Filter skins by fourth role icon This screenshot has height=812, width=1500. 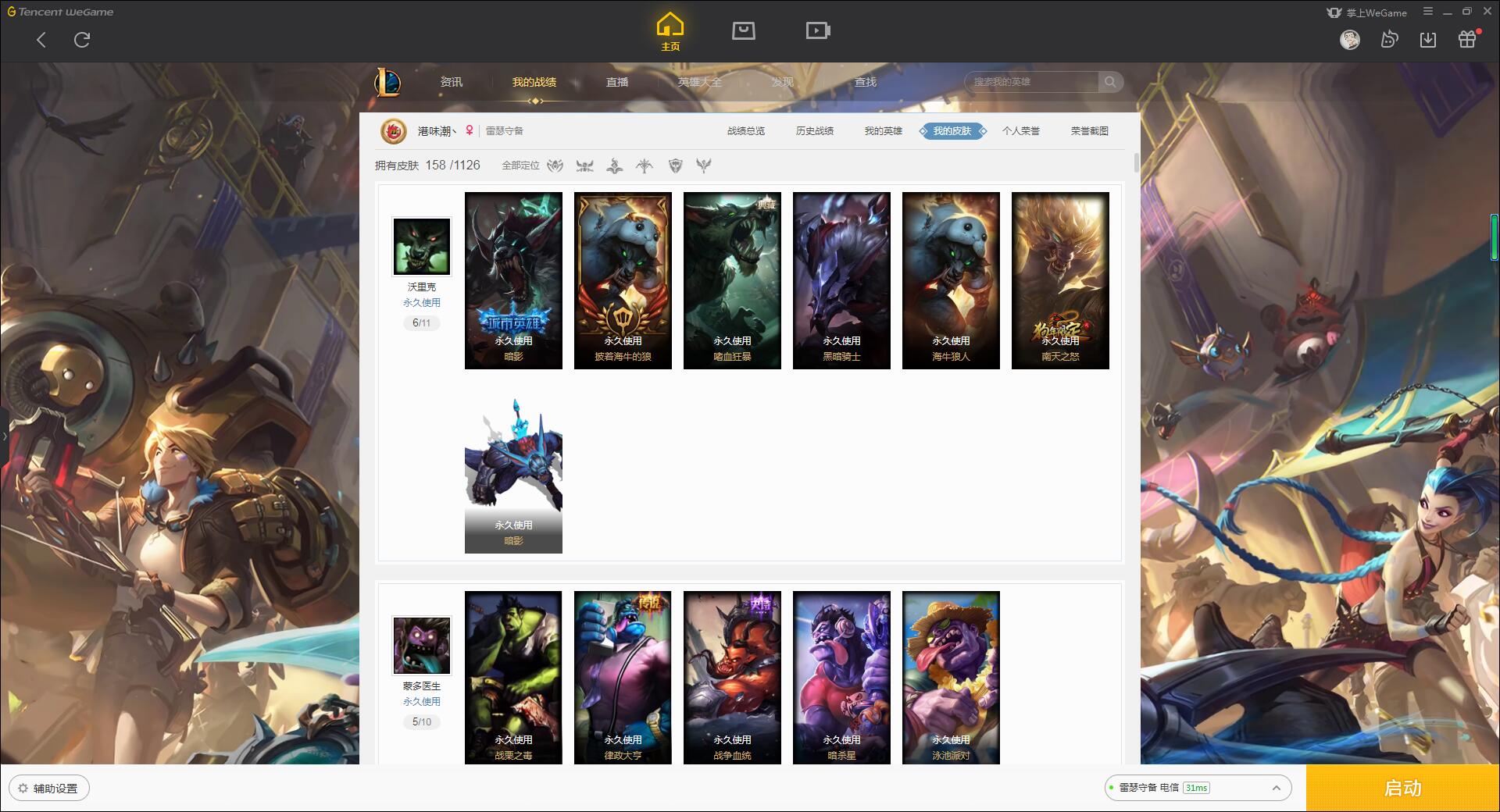645,166
